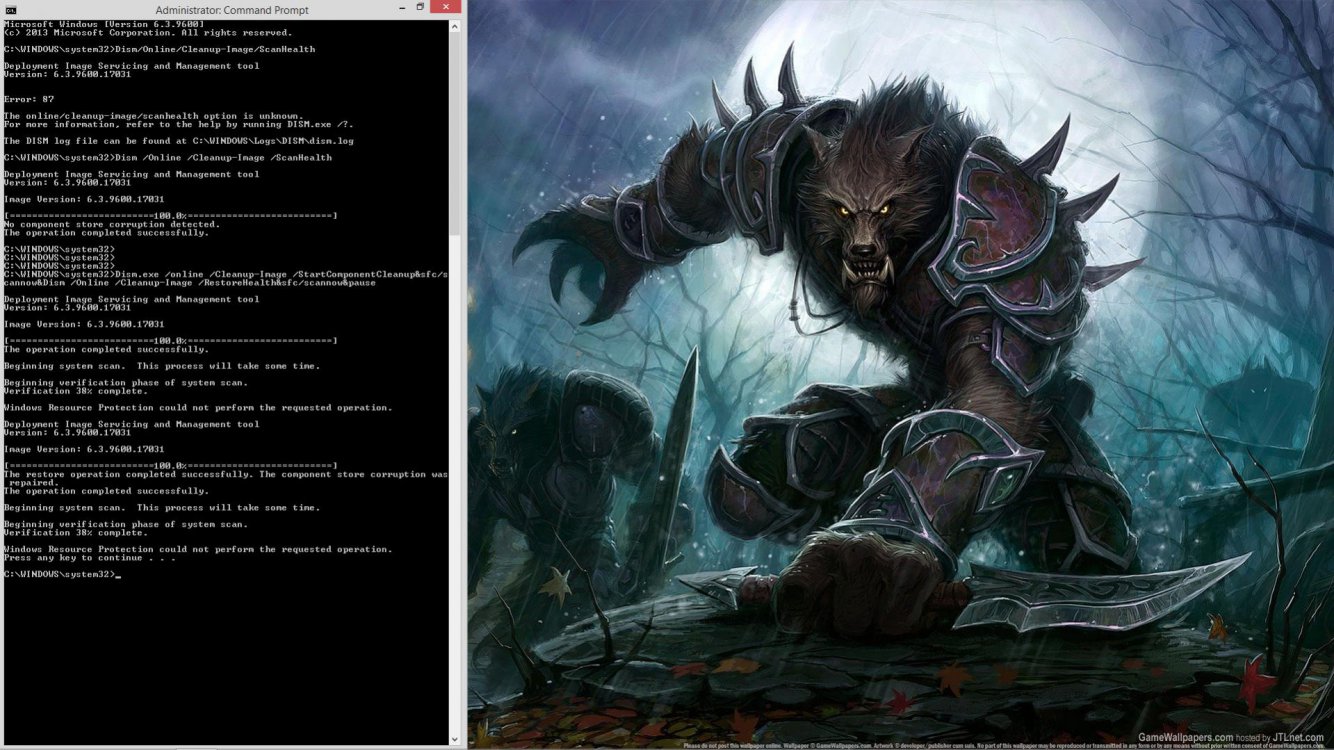Click the final C:\WINDOWS\system32> prompt with cursor
The height and width of the screenshot is (750, 1334).
[62, 574]
